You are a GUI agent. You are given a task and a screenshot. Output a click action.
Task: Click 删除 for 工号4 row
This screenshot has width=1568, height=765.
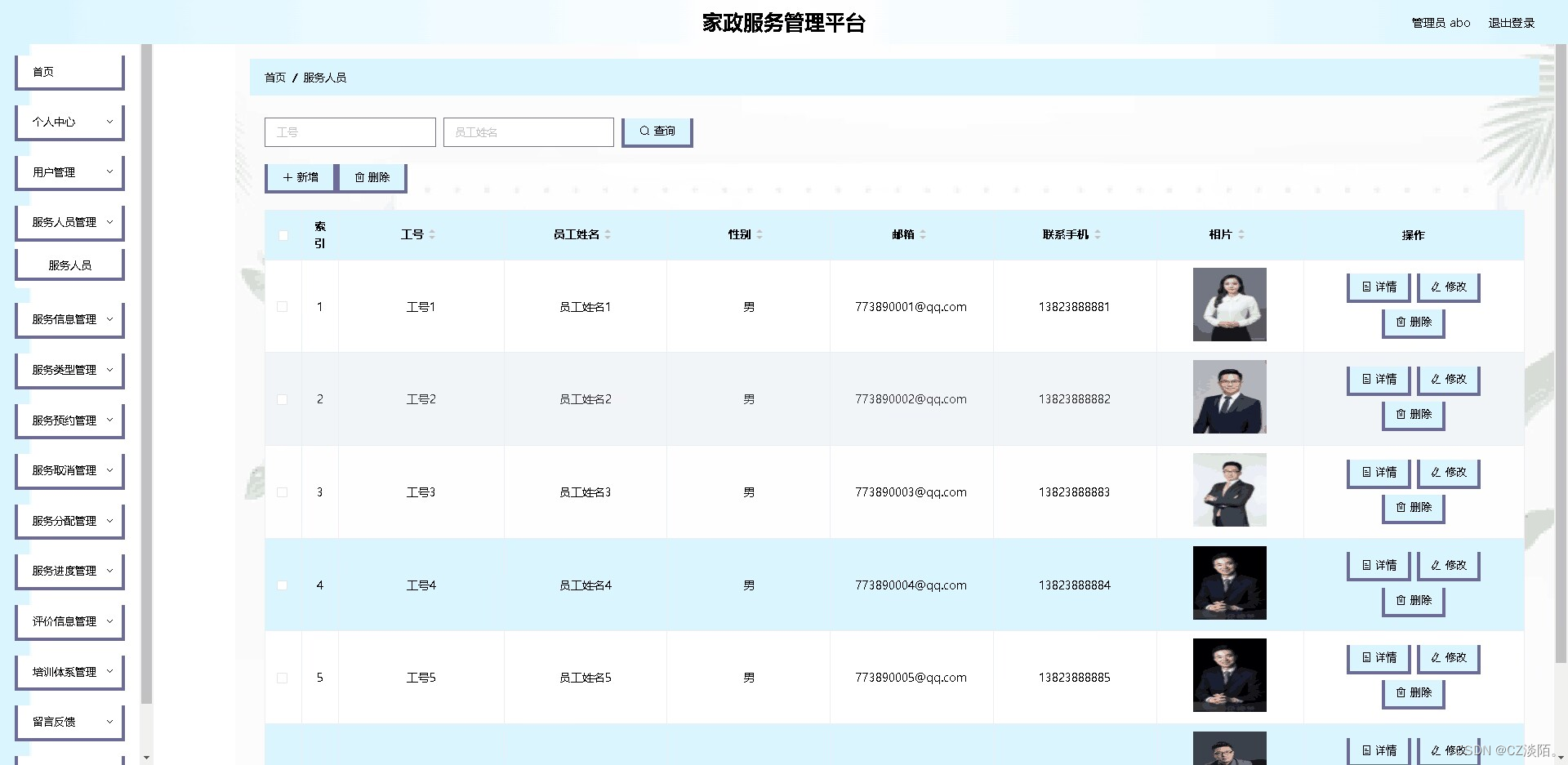click(1413, 600)
